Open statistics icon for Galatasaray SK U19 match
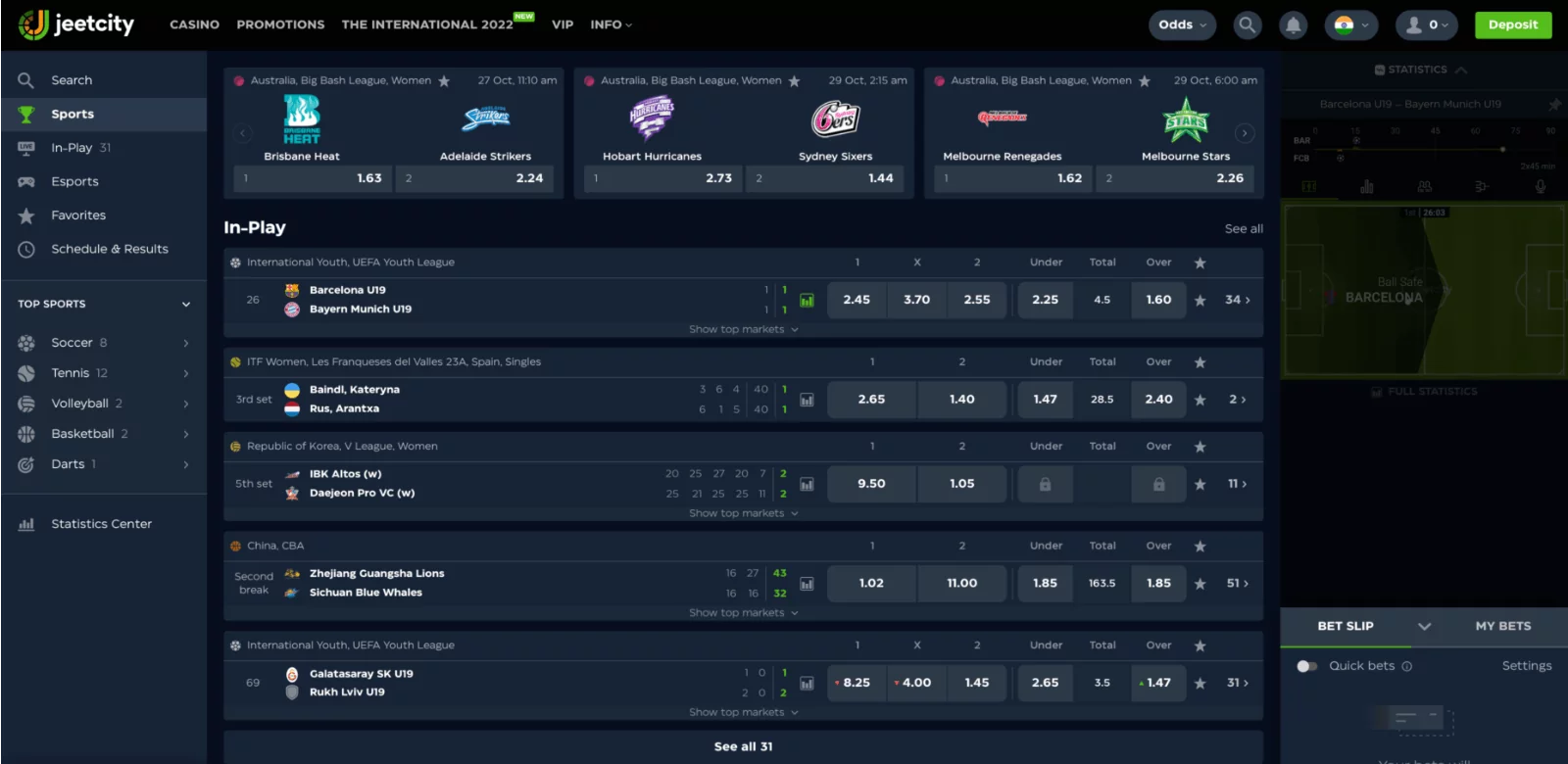Viewport: 1568px width, 764px height. click(x=807, y=684)
